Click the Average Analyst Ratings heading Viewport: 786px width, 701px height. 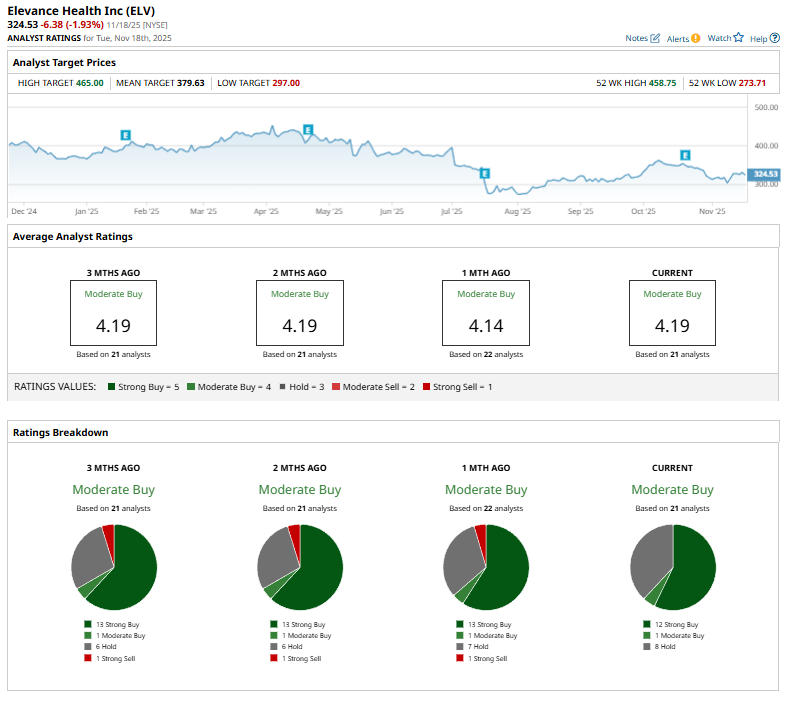73,237
